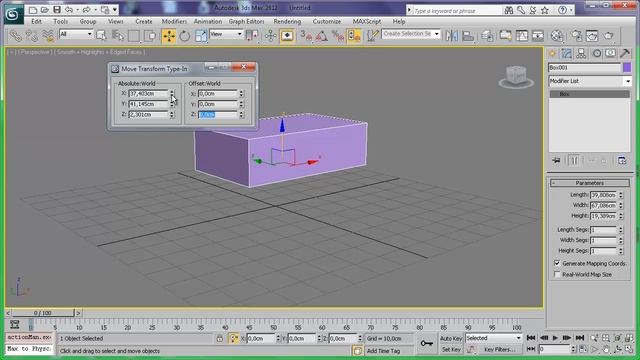Click the Select and Link icon
Screen dimensions: 640x360
pyautogui.click(x=15, y=36)
